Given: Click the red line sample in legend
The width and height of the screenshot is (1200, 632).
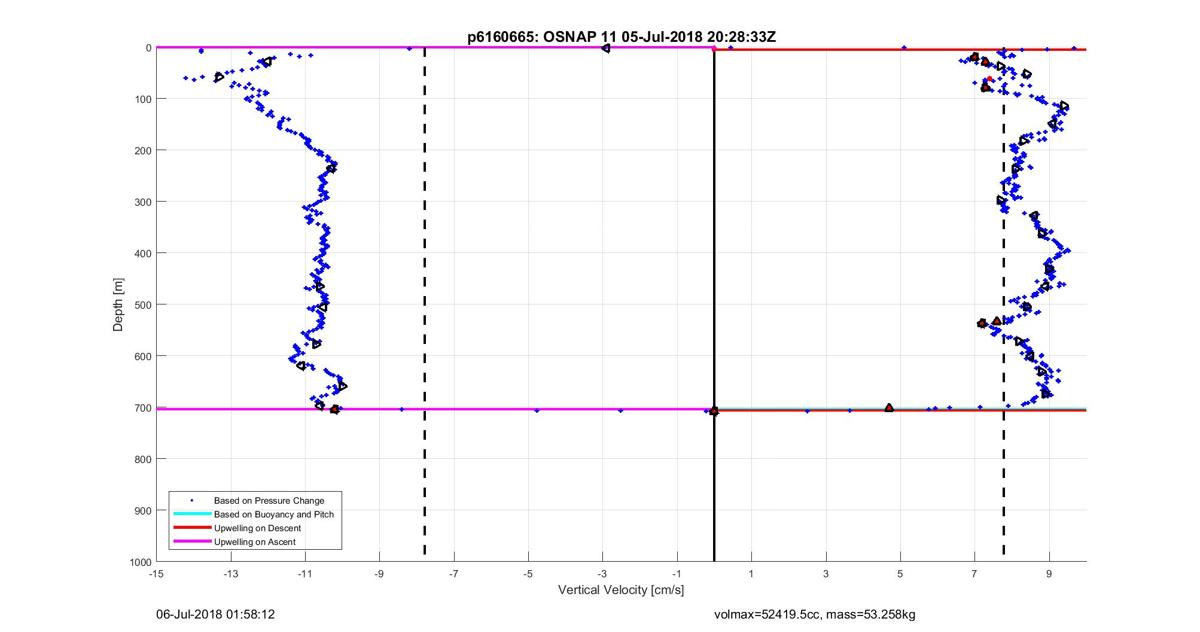Looking at the screenshot, I should 190,527.
